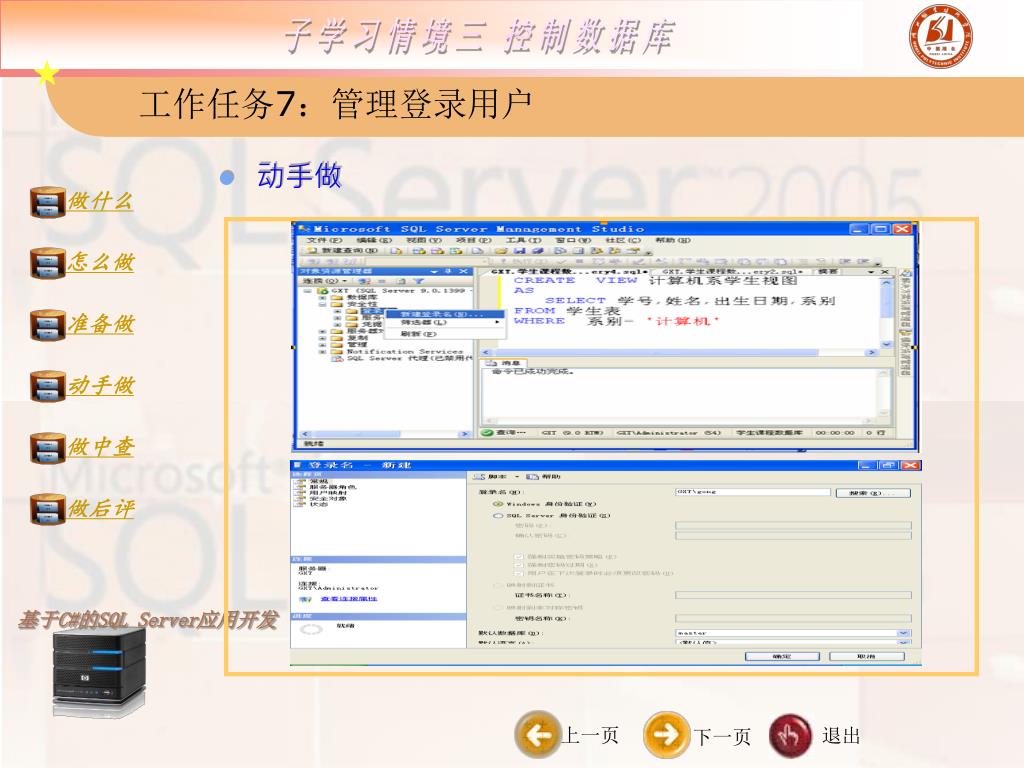Screen dimensions: 1024x768
Task: Open the 脚本 dropdown in the login dialog
Action: pyautogui.click(x=496, y=477)
